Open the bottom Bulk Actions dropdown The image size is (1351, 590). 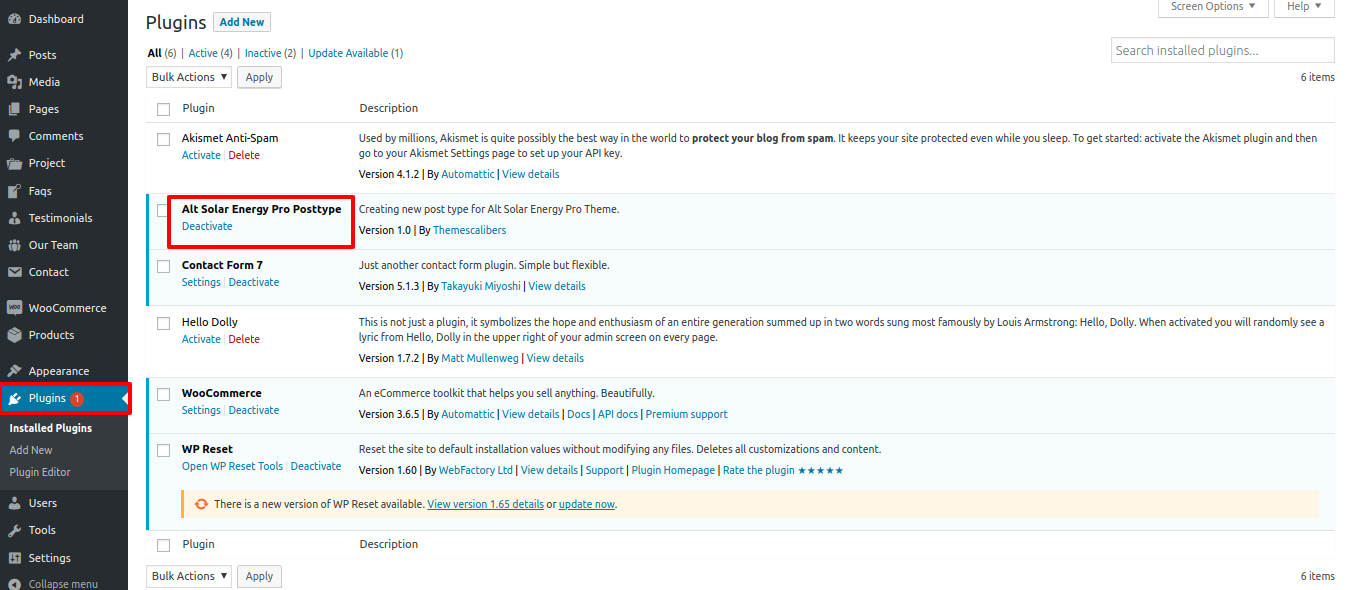(x=189, y=576)
